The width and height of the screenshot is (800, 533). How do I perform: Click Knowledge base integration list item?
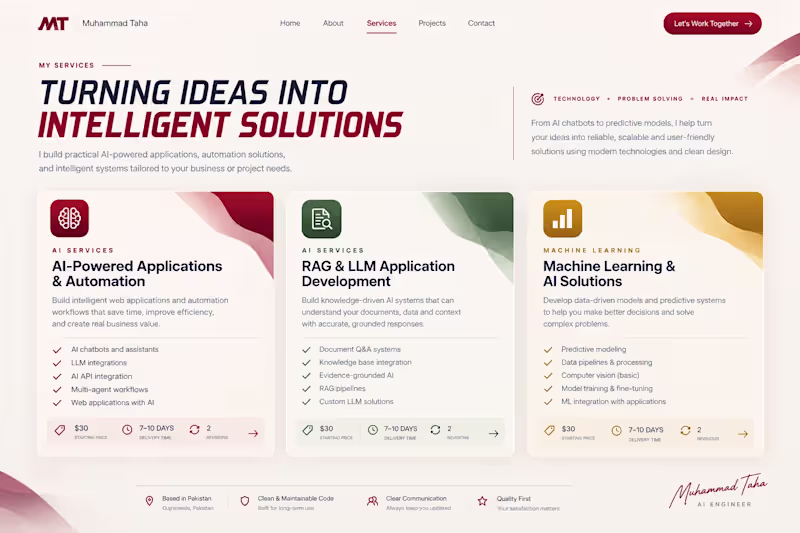(x=365, y=362)
